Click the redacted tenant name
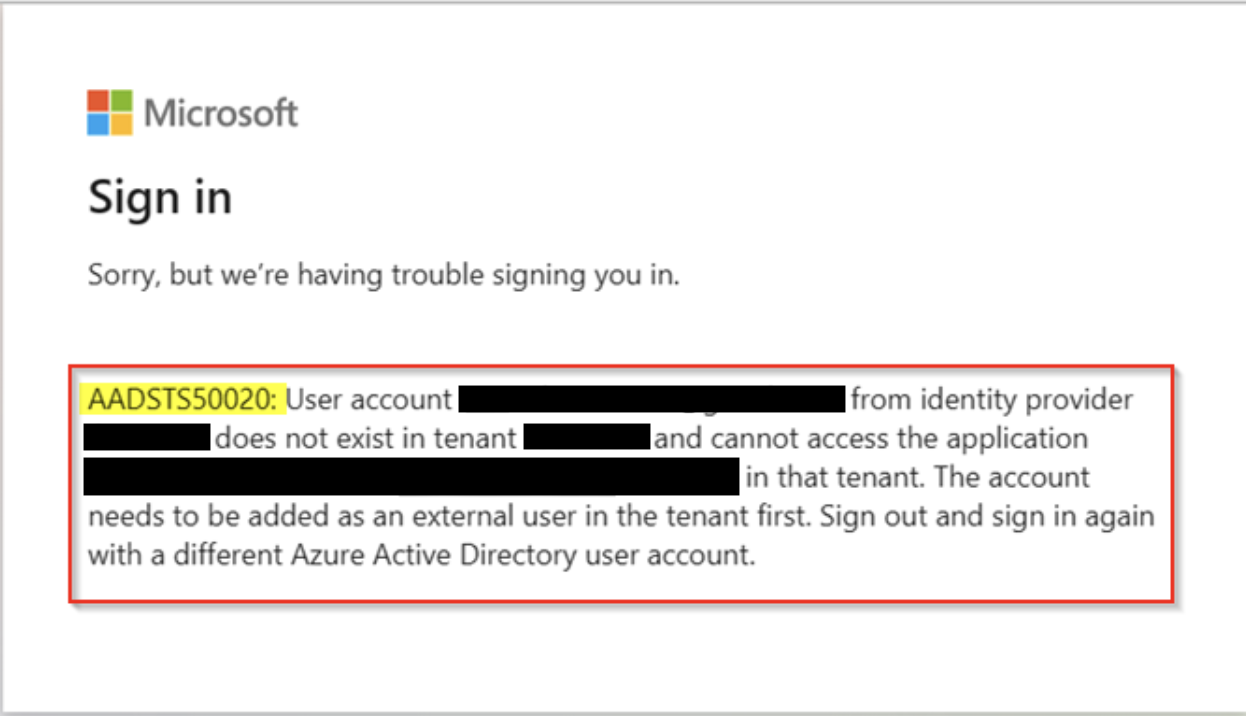Viewport: 1246px width, 716px height. point(586,438)
